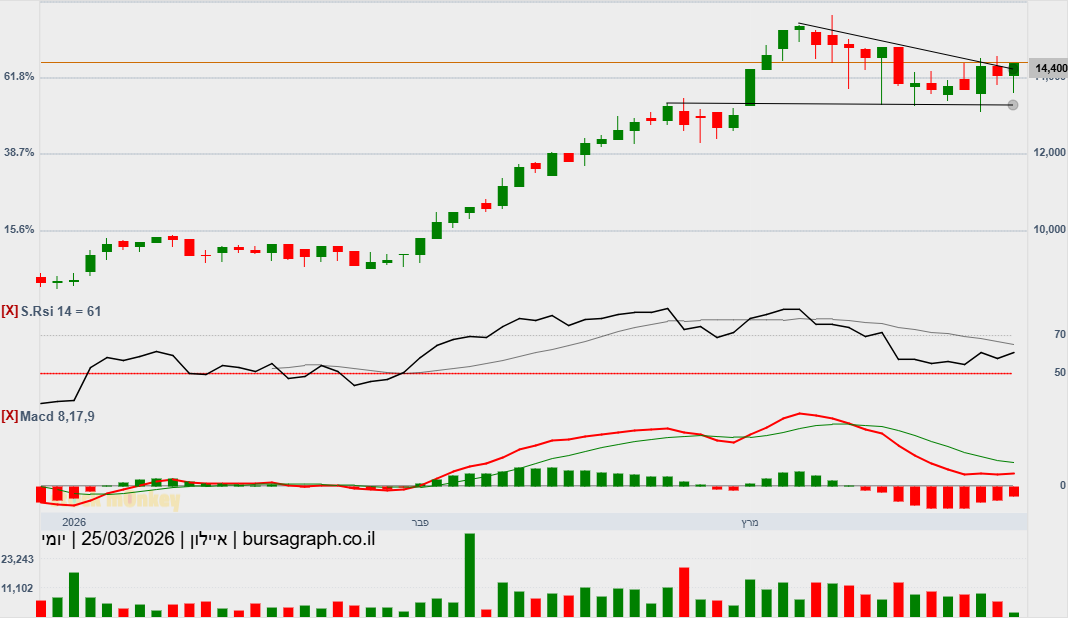Viewport: 1068px width, 618px height.
Task: Click the RSI 70 level label
Action: click(x=1059, y=335)
